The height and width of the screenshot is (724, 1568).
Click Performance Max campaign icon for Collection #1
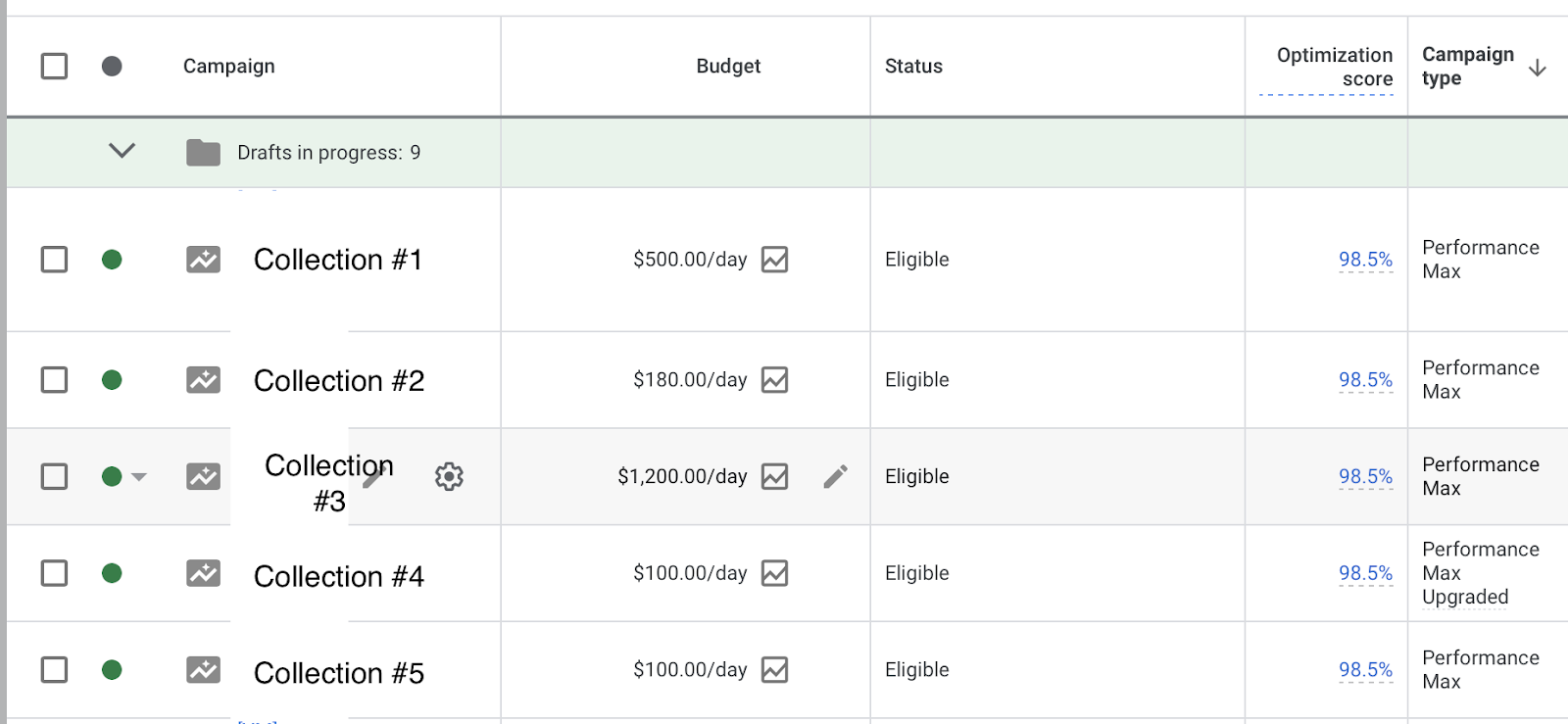(x=204, y=260)
